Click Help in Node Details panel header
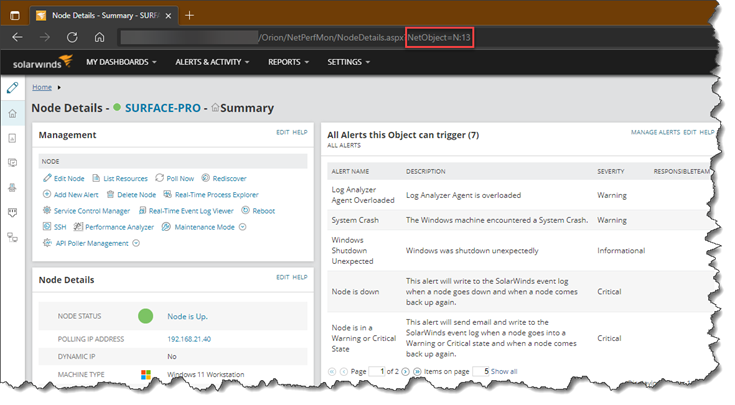This screenshot has width=735, height=405. click(x=300, y=277)
